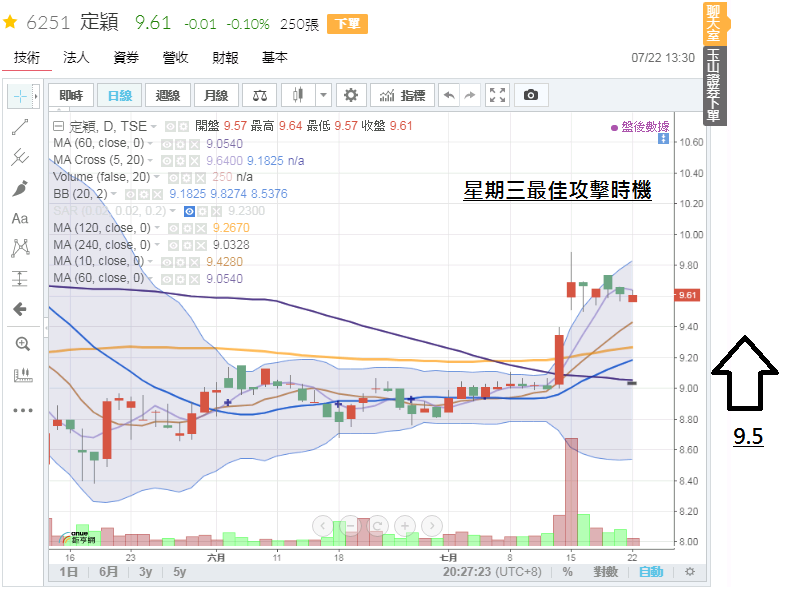Screen dimensions: 805x600
Task: Switch to the 資券 tab
Action: [126, 57]
